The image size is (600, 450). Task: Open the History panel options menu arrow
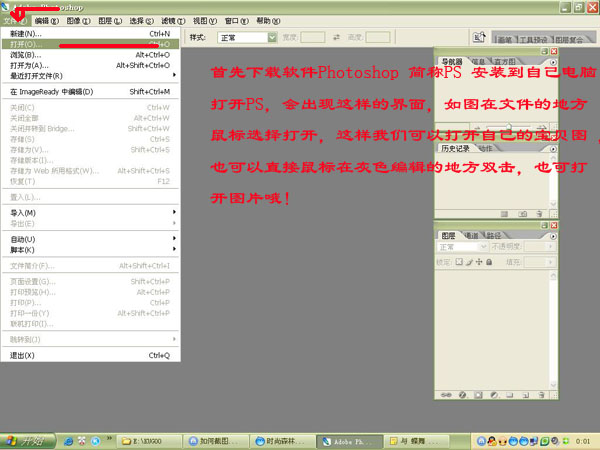[553, 149]
